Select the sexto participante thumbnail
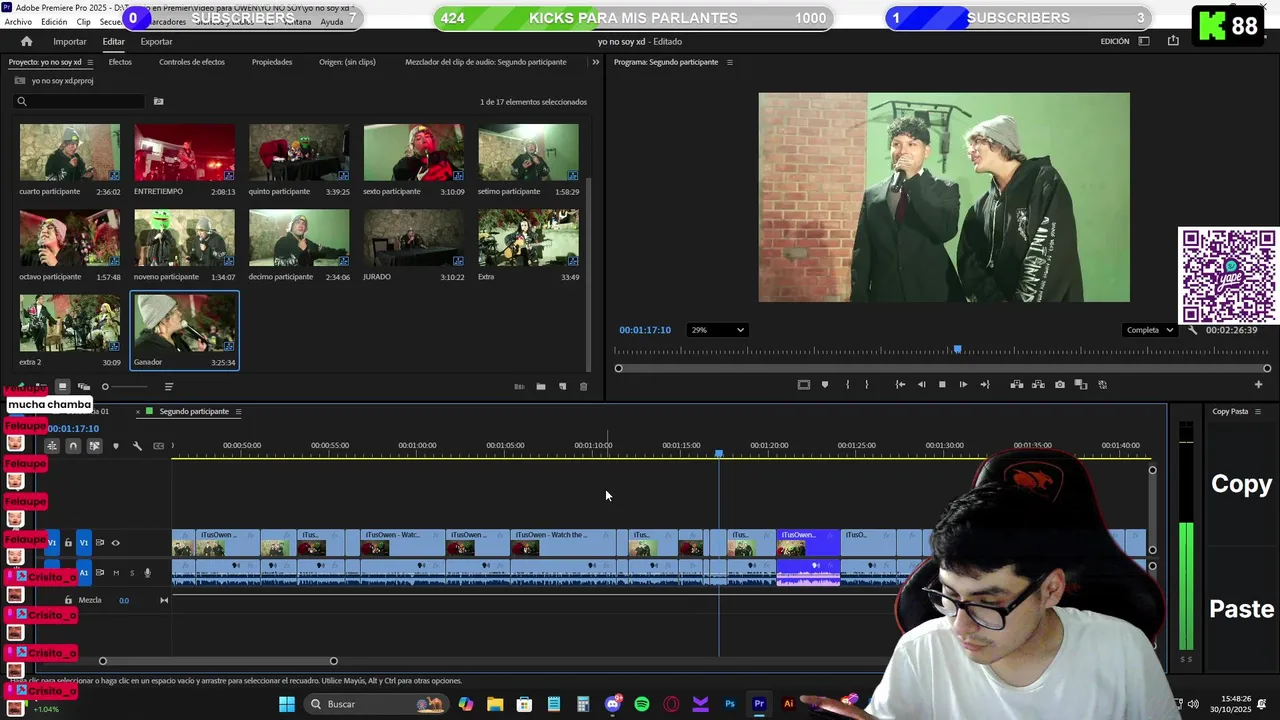 (414, 152)
